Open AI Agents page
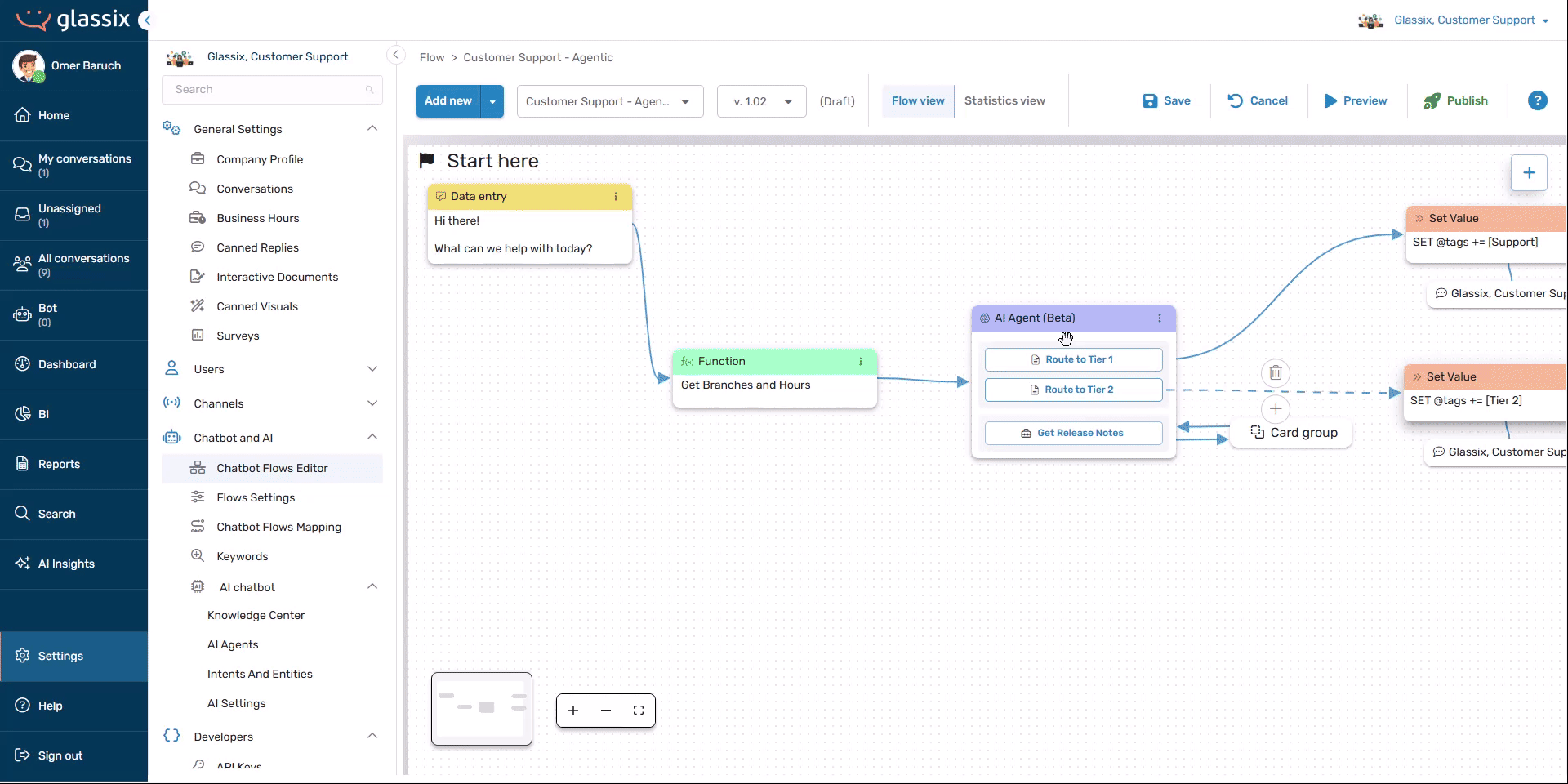1568x784 pixels. pos(233,644)
